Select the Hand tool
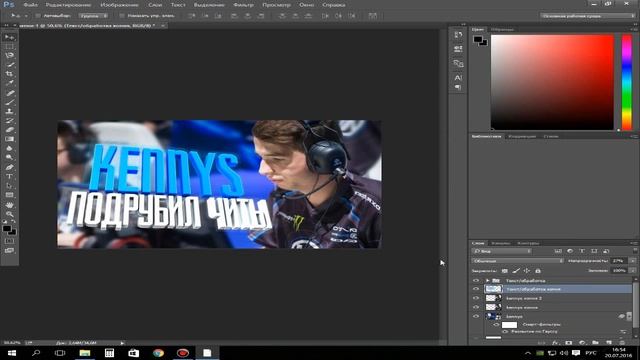 9,205
